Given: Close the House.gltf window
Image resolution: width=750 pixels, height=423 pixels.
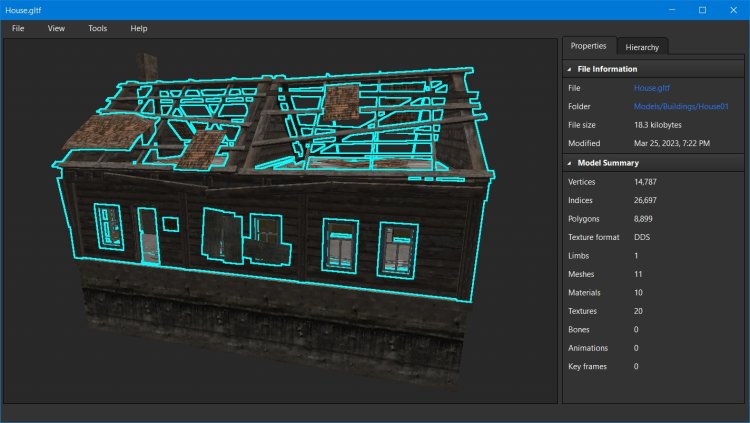Looking at the screenshot, I should (x=734, y=10).
